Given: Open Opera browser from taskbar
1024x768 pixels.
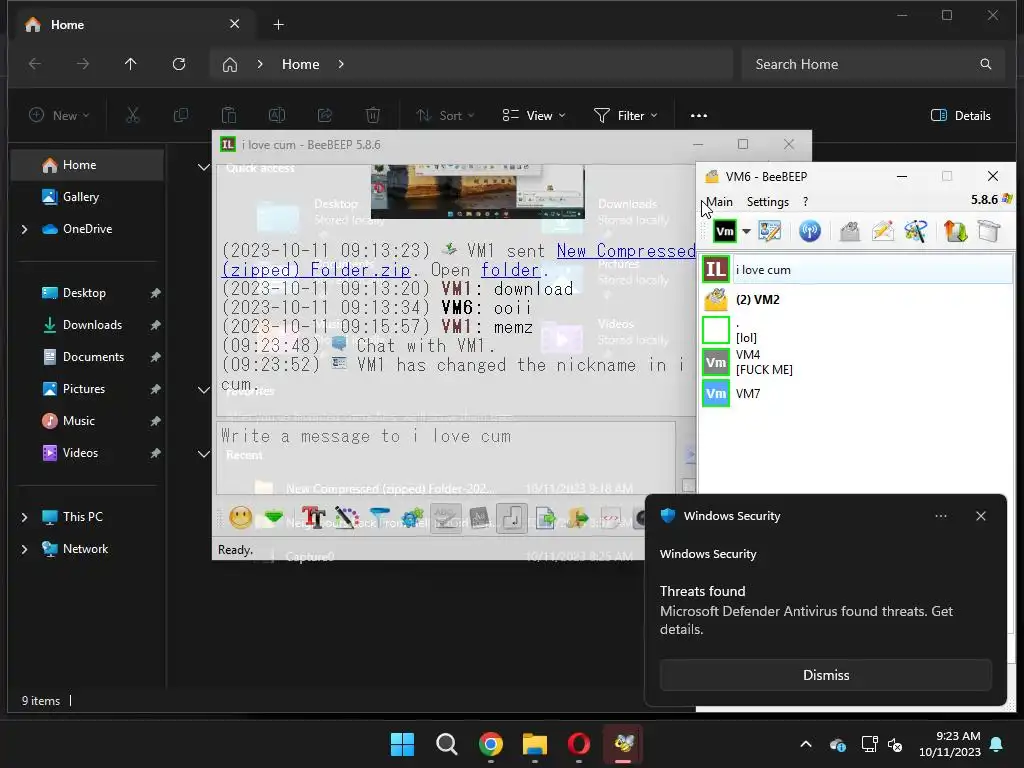Looking at the screenshot, I should pos(579,744).
